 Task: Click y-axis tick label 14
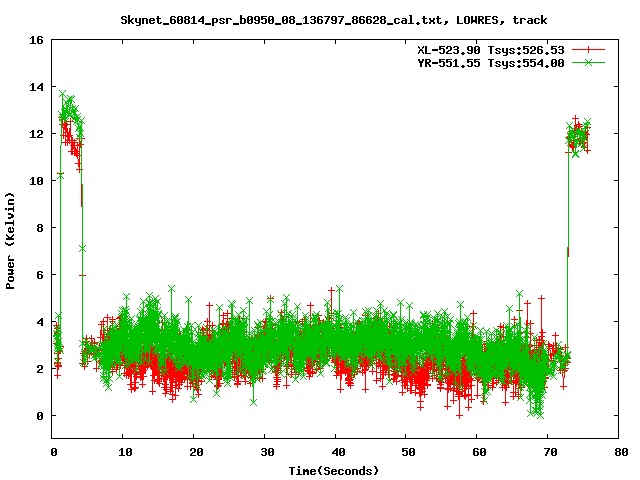36,87
